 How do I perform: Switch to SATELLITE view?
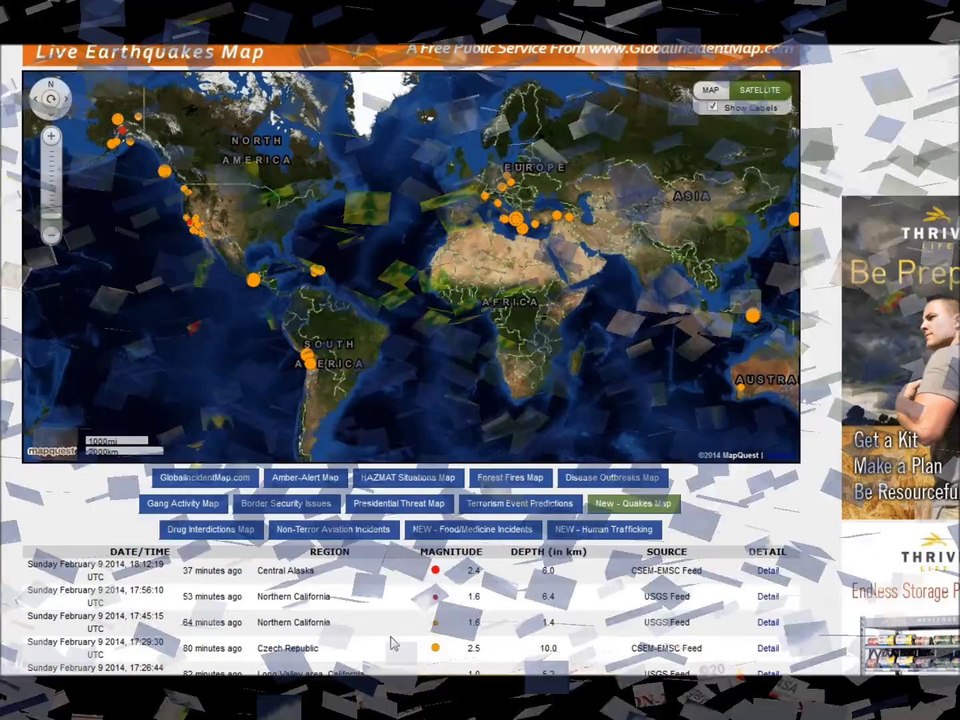tap(760, 90)
